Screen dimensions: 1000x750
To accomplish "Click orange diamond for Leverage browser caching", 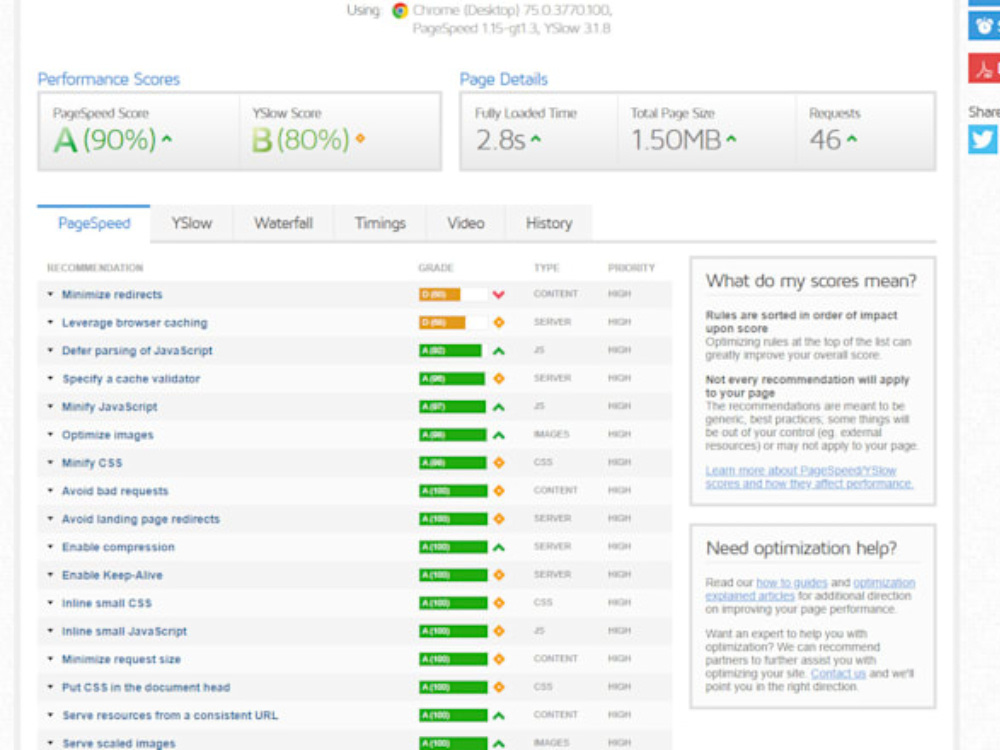I will point(499,323).
